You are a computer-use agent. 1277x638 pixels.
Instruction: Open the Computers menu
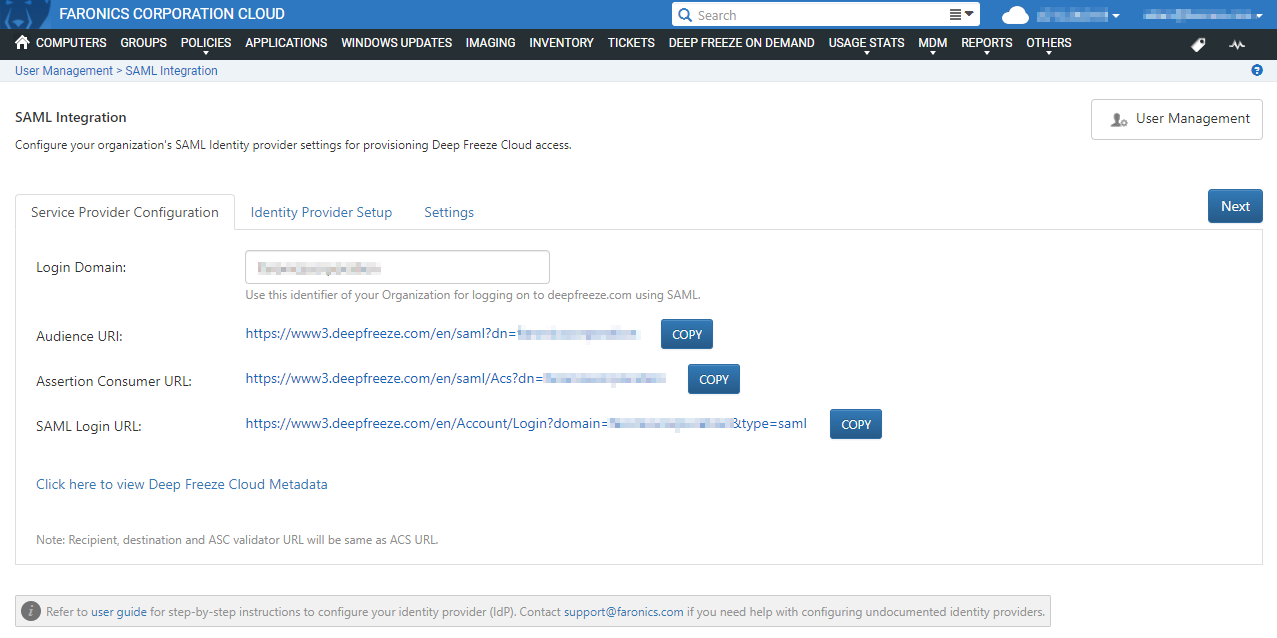(x=71, y=43)
